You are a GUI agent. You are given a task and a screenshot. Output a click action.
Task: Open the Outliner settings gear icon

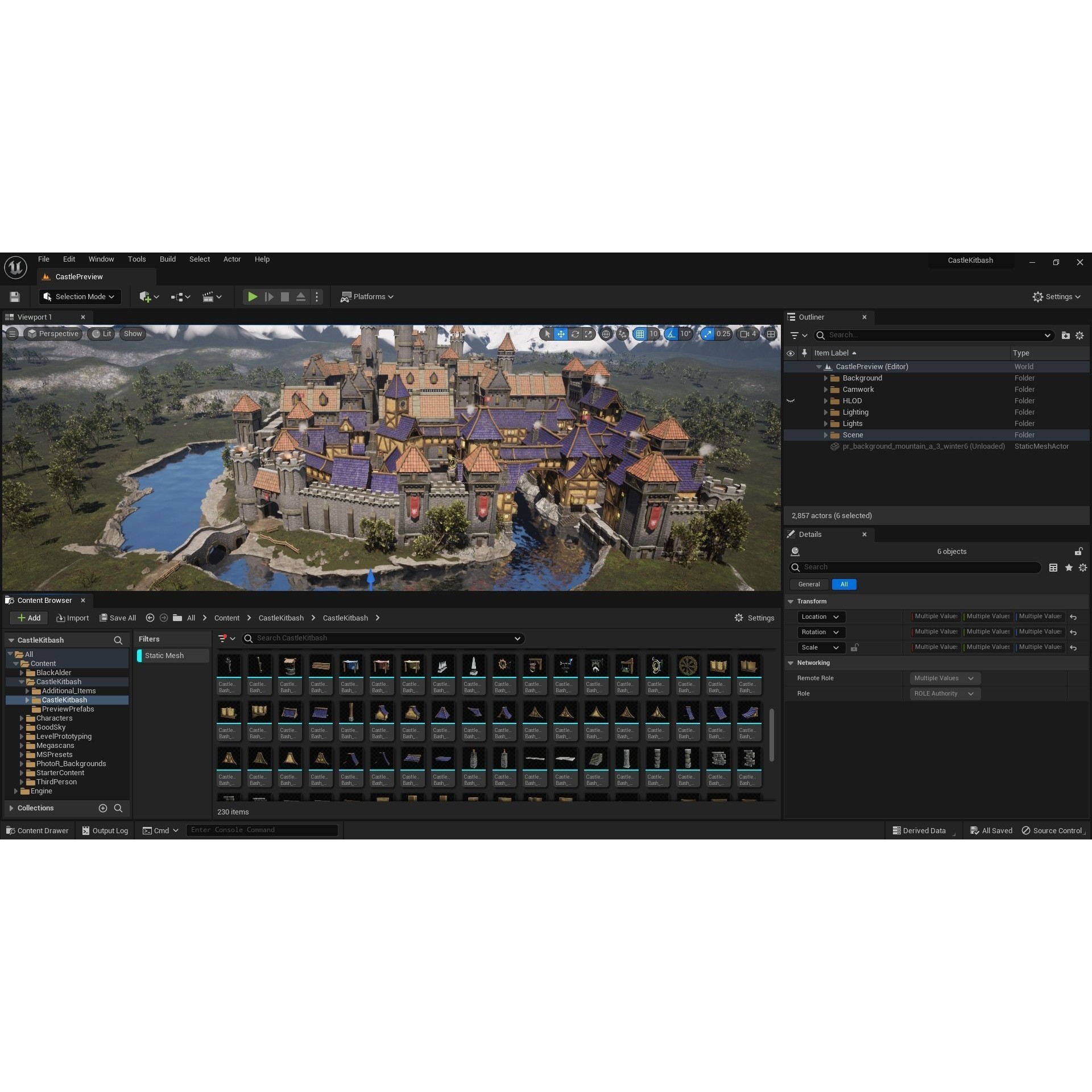tap(1079, 336)
